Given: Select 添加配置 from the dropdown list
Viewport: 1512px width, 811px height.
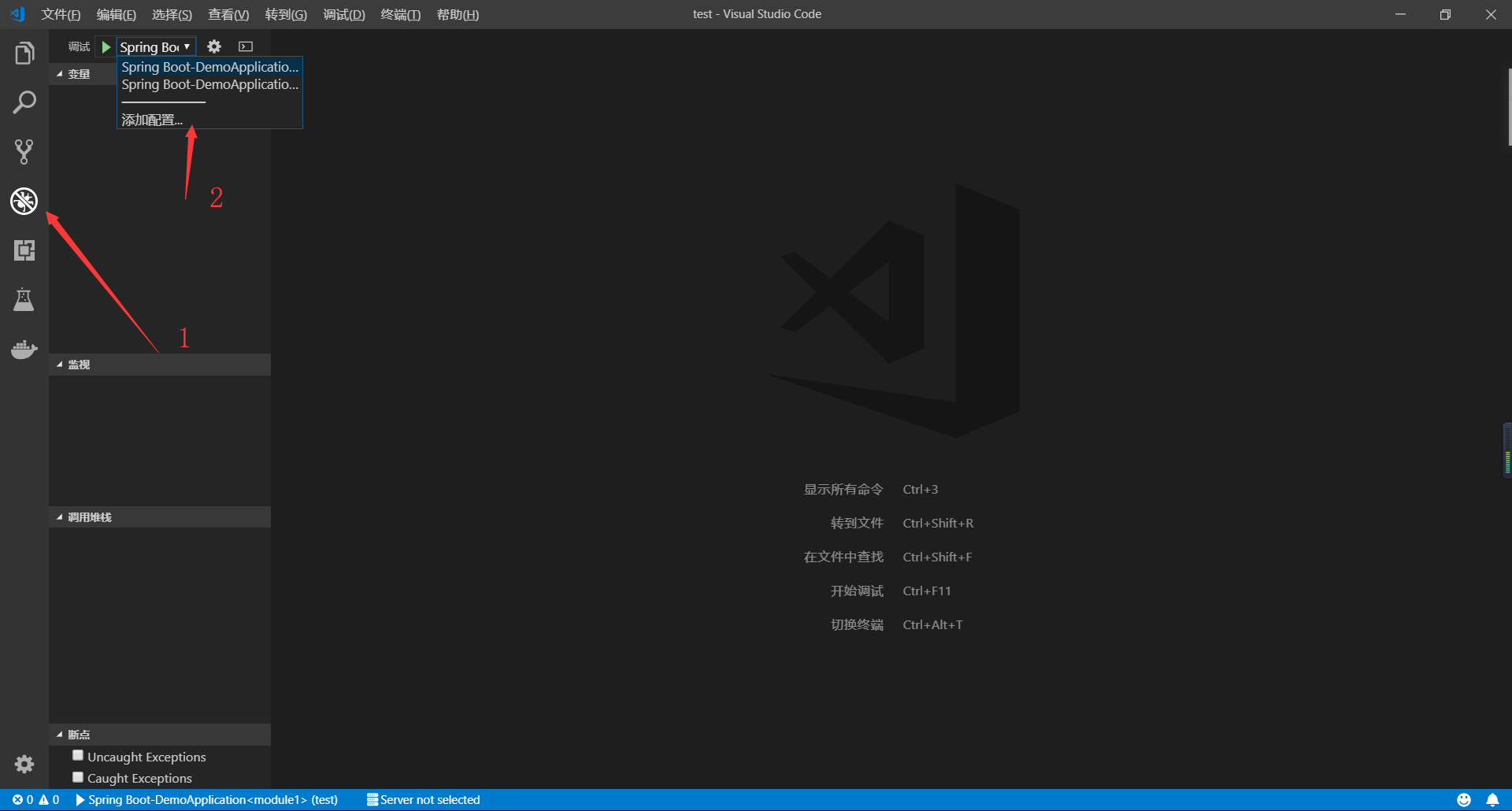Looking at the screenshot, I should (x=152, y=119).
